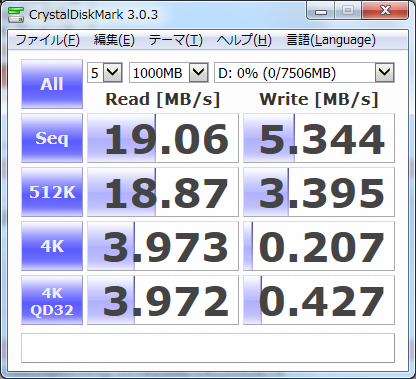
Task: Select the 4K read value 3.973
Action: click(x=163, y=246)
